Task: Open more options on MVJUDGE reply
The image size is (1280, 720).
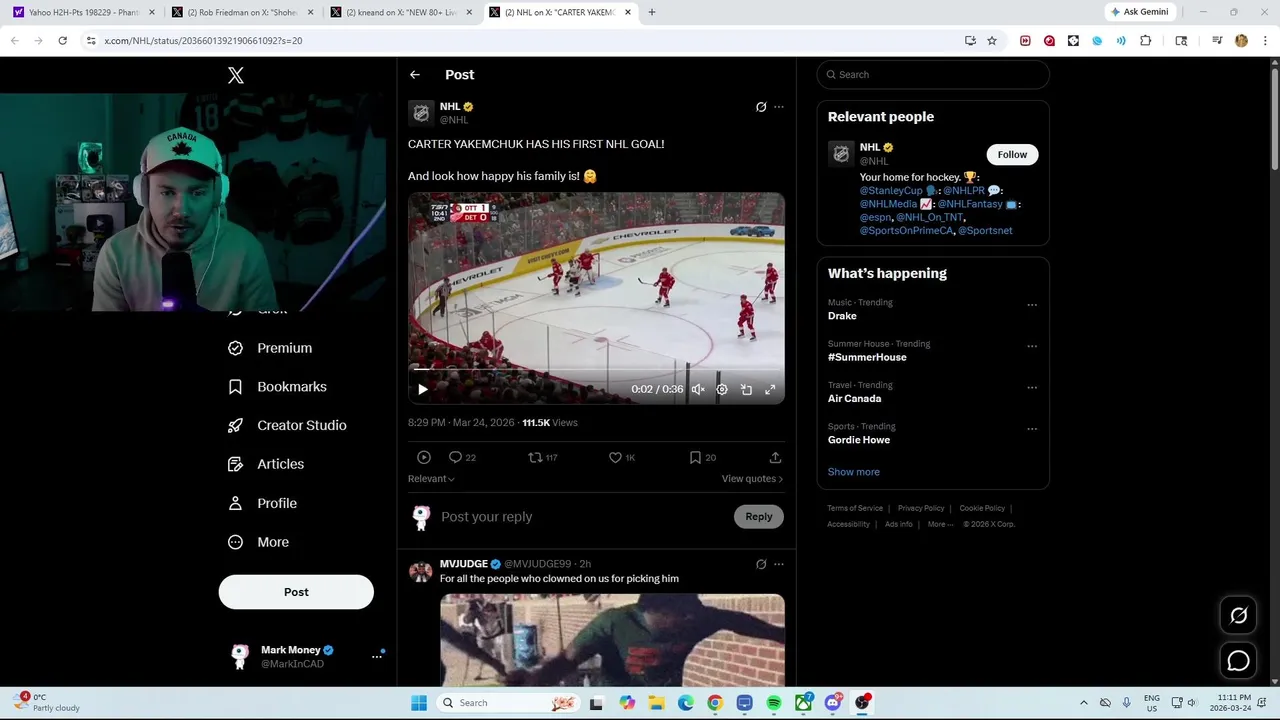Action: tap(779, 564)
